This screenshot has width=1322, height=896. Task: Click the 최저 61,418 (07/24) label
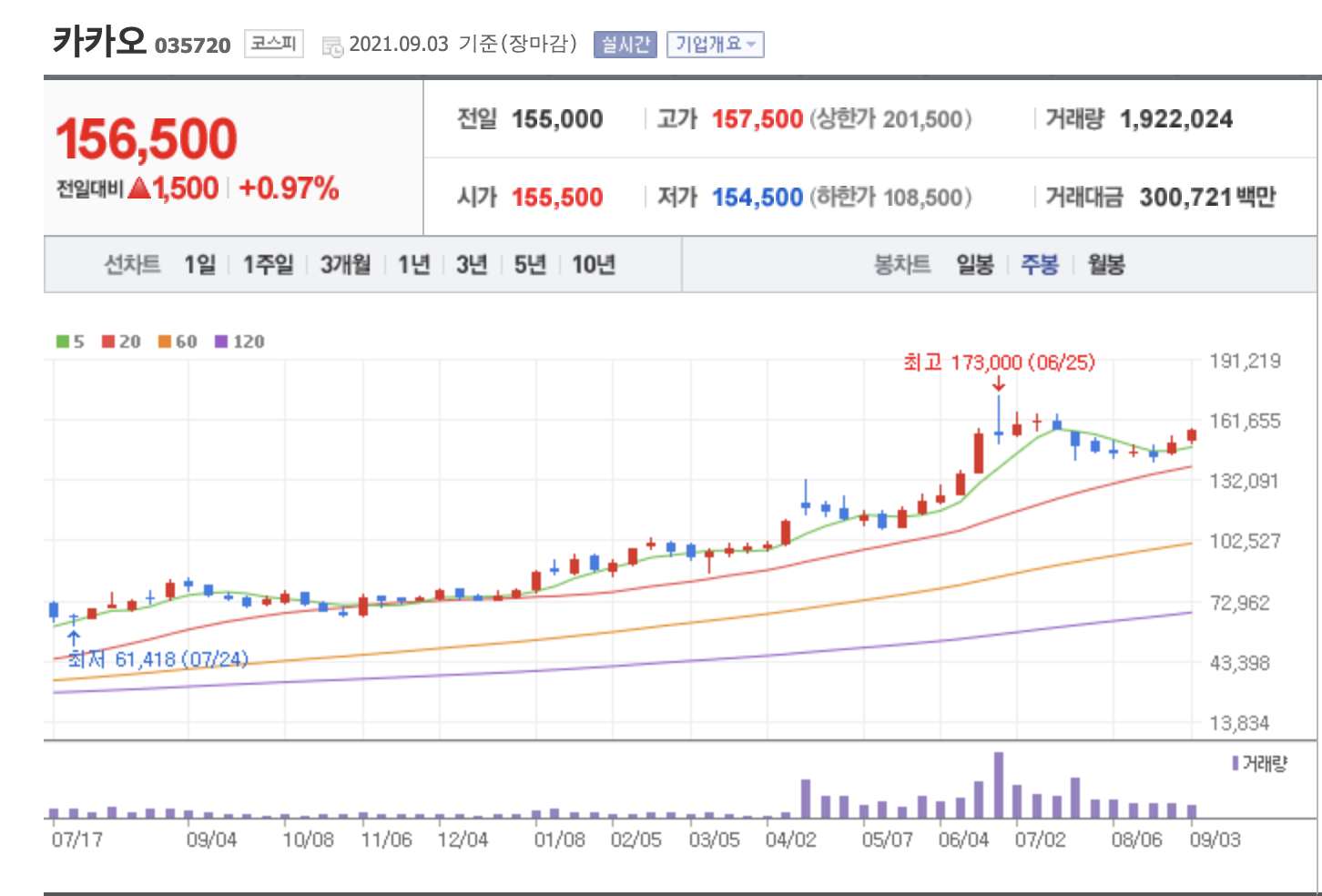click(158, 659)
